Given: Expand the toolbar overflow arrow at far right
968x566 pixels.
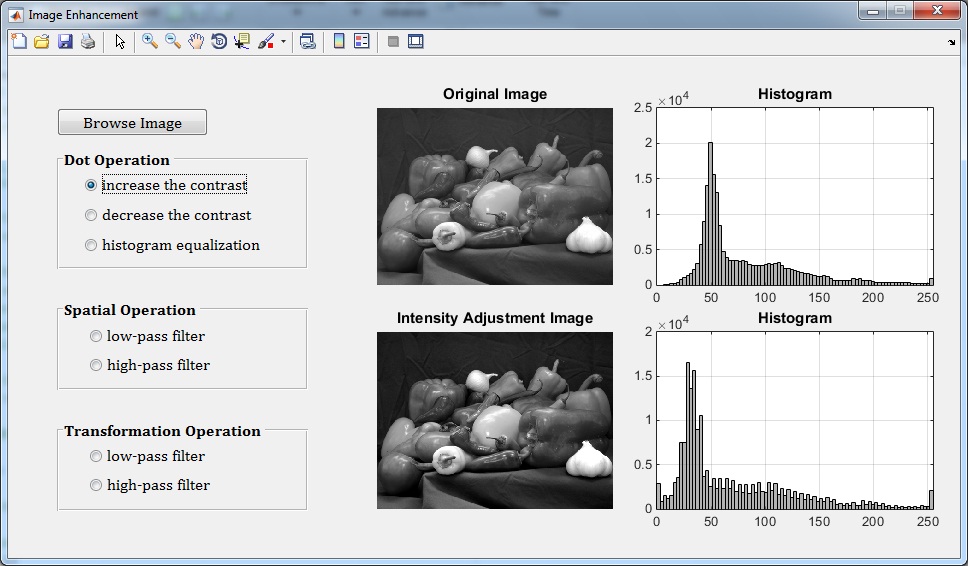Looking at the screenshot, I should pos(951,43).
